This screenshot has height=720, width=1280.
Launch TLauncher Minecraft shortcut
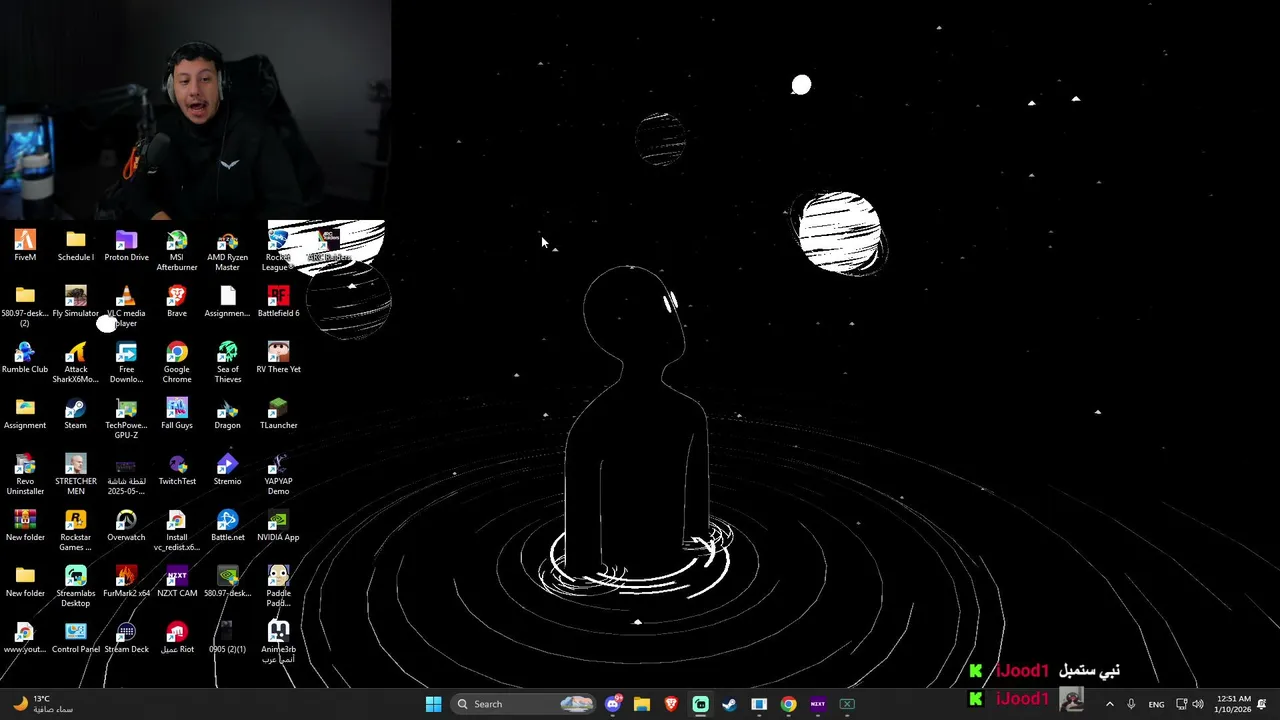[278, 413]
